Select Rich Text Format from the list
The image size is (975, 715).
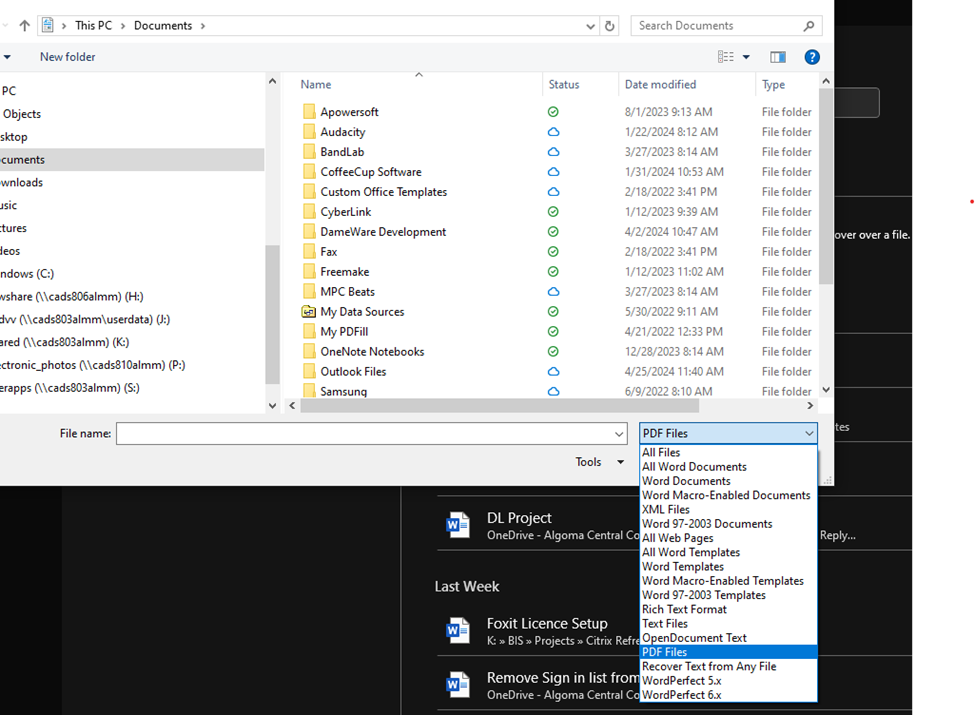(684, 609)
